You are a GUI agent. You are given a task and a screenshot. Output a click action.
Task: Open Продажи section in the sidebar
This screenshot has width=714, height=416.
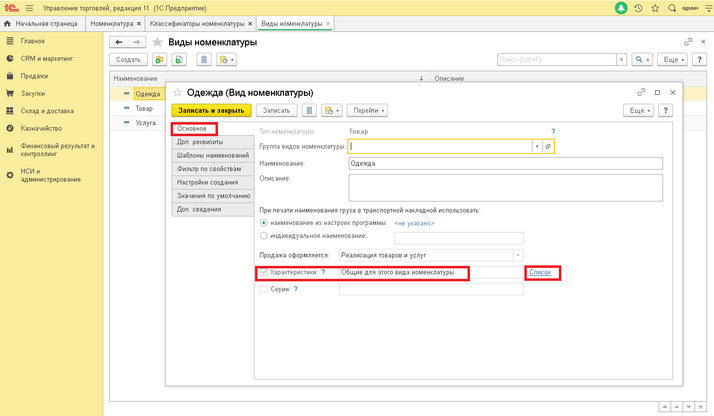pyautogui.click(x=35, y=75)
